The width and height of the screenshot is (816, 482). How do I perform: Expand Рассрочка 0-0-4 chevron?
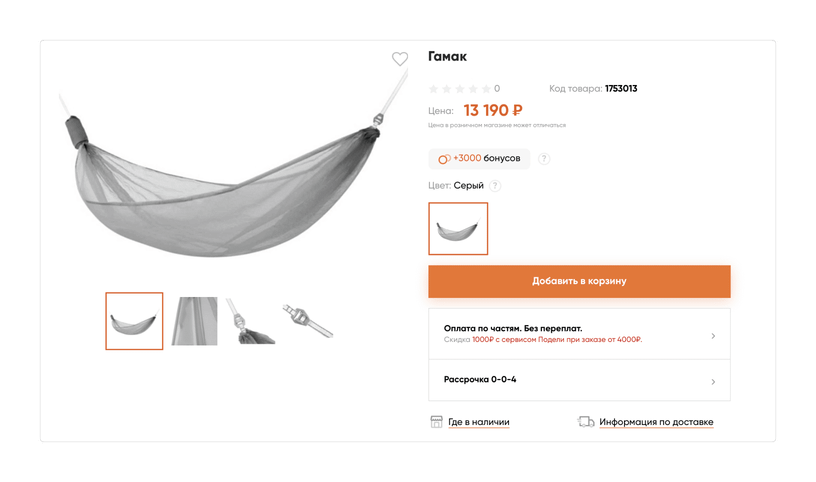tap(713, 382)
